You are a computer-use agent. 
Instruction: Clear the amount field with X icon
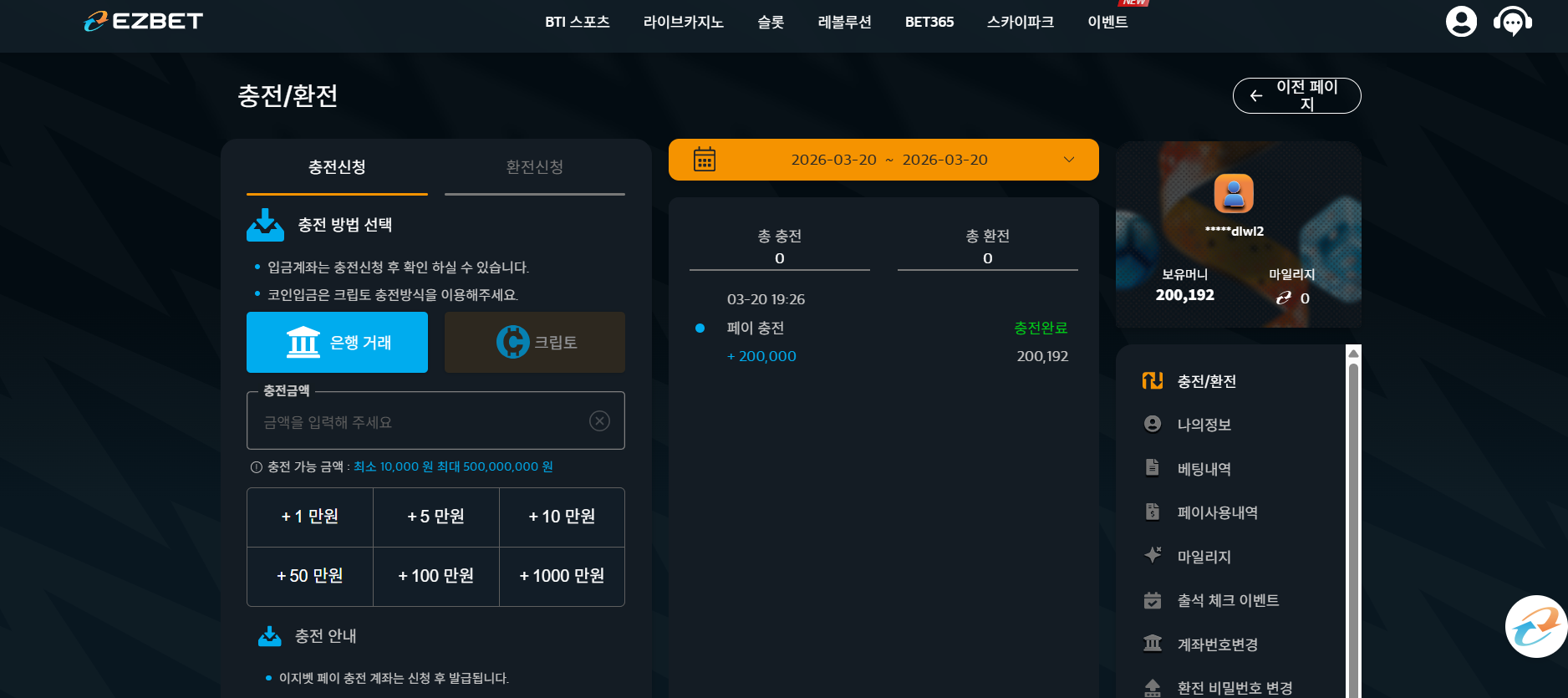point(599,421)
